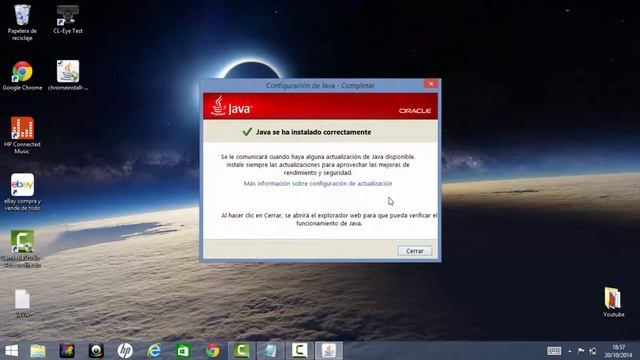The height and width of the screenshot is (360, 640).
Task: Open eBay compra y vende shortcut
Action: click(22, 192)
